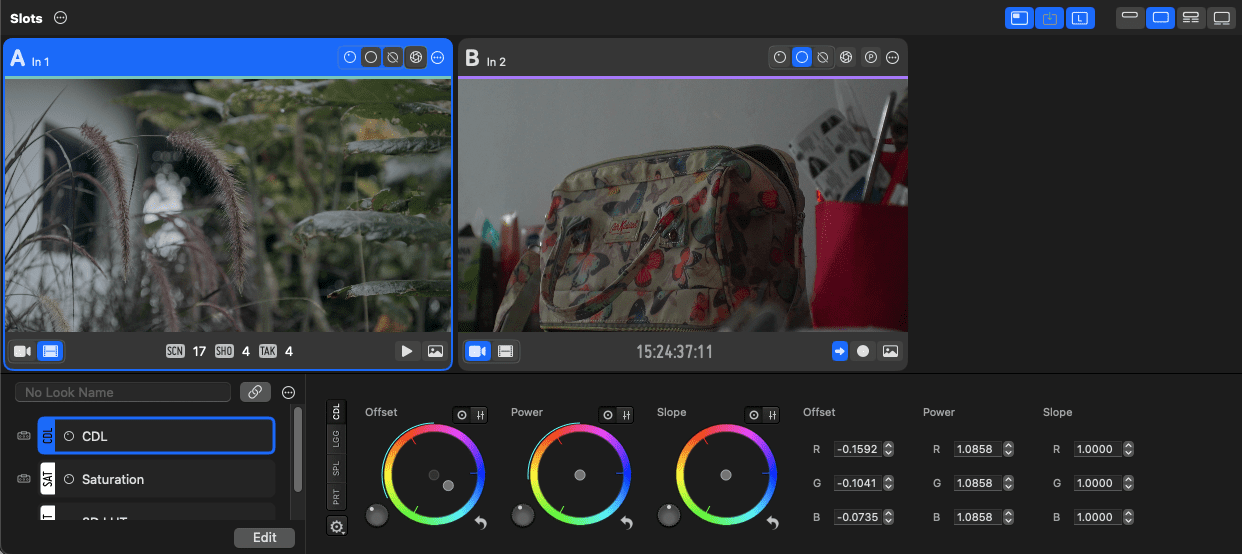Choose the monitor layout icon at far right
This screenshot has height=554, width=1242.
[x=1221, y=18]
